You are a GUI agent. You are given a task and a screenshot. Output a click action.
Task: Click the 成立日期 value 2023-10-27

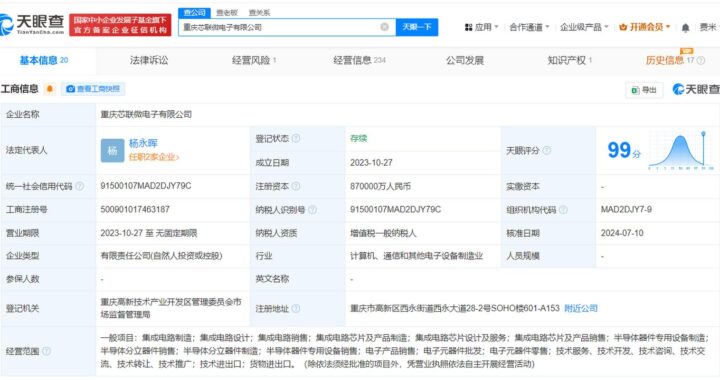coord(371,162)
